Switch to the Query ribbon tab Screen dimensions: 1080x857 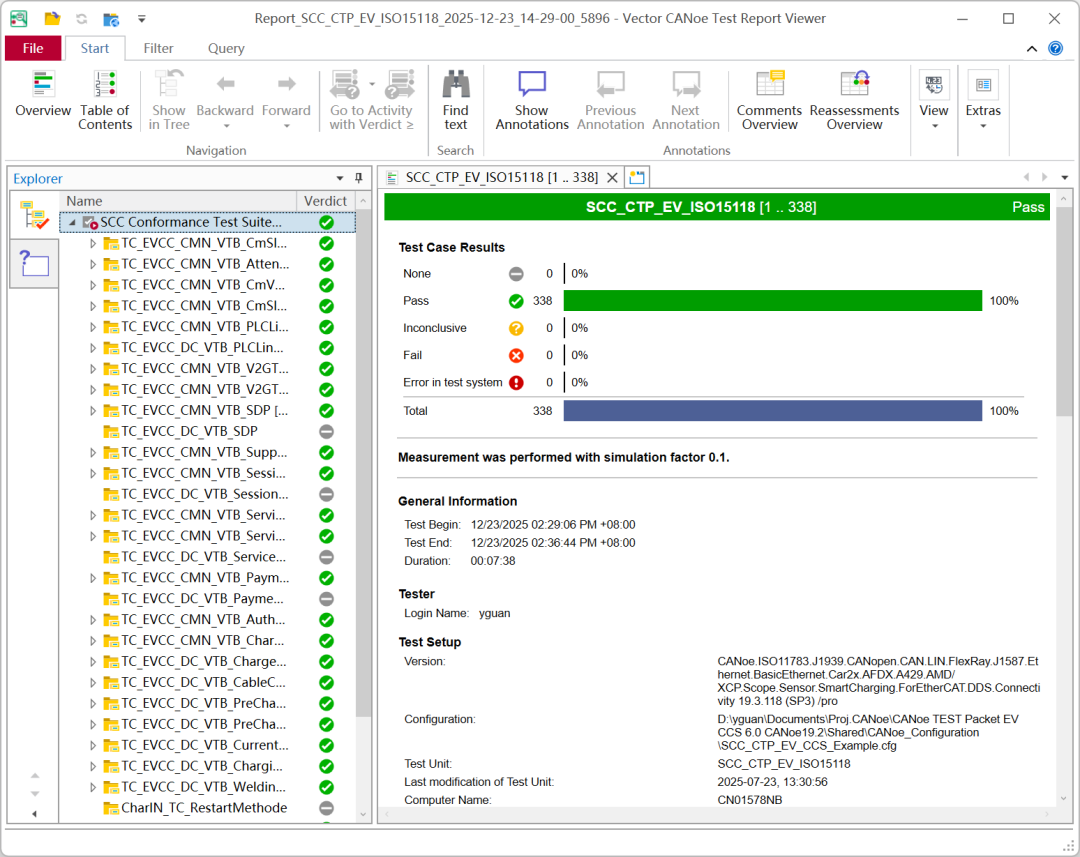pos(226,48)
